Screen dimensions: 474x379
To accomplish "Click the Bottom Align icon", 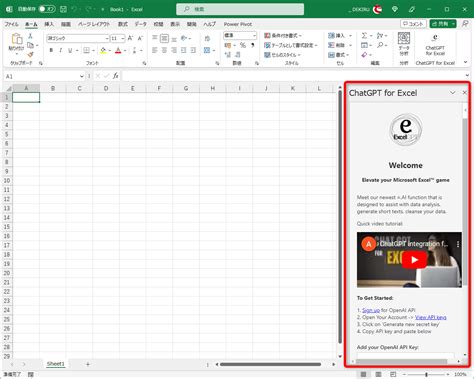I will (x=174, y=38).
